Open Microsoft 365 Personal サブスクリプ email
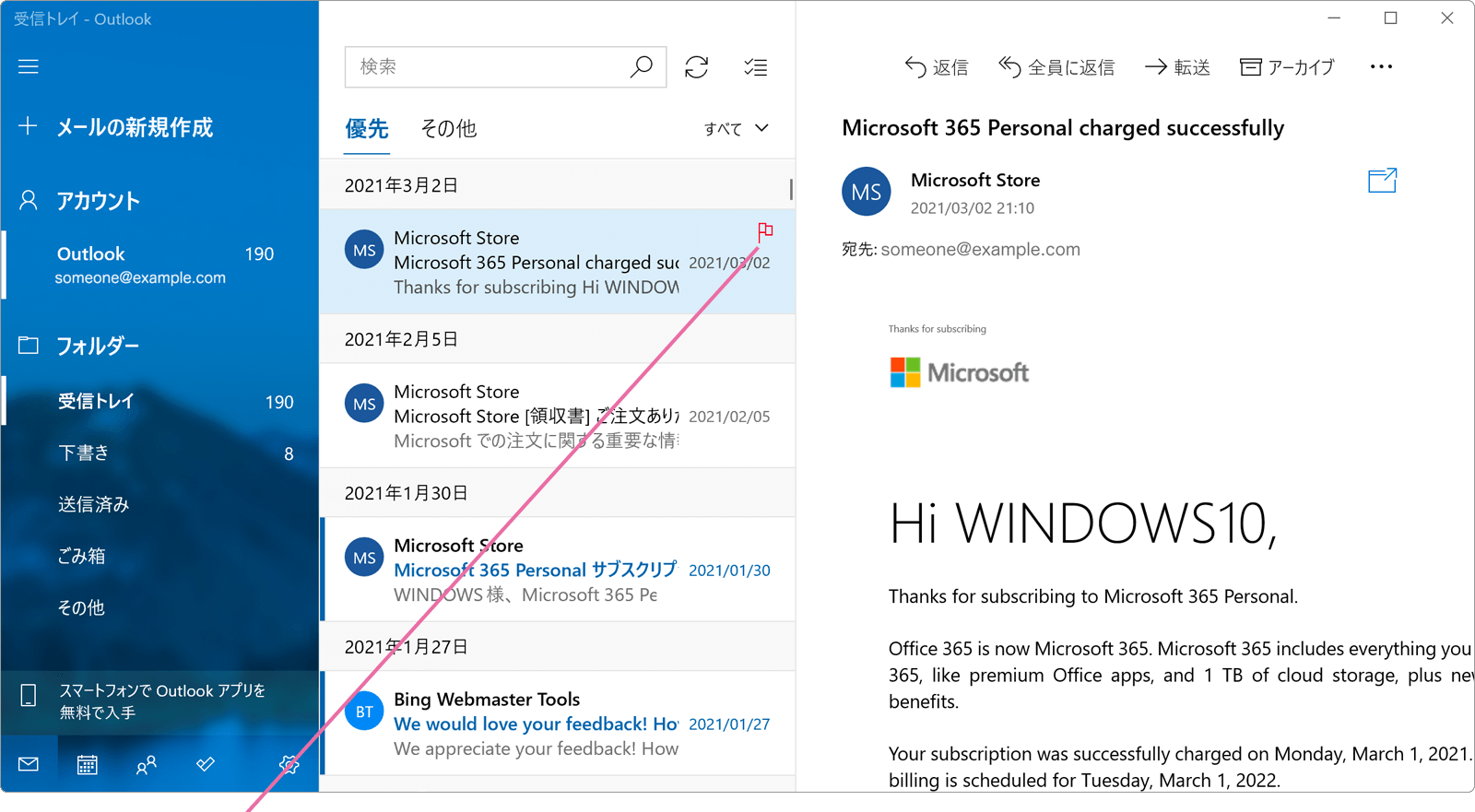The height and width of the screenshot is (812, 1475). pyautogui.click(x=558, y=570)
